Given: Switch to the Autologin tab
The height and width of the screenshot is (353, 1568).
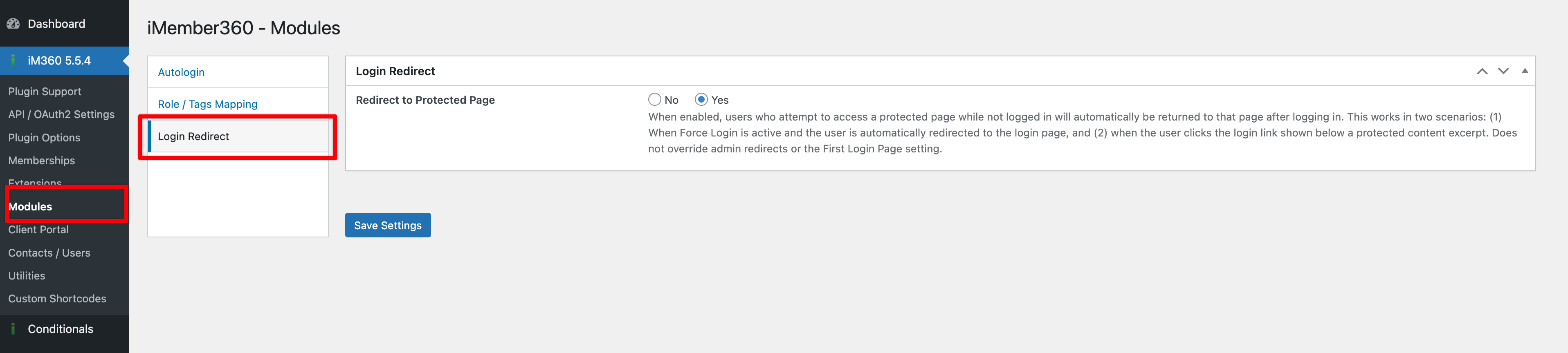Looking at the screenshot, I should (181, 71).
